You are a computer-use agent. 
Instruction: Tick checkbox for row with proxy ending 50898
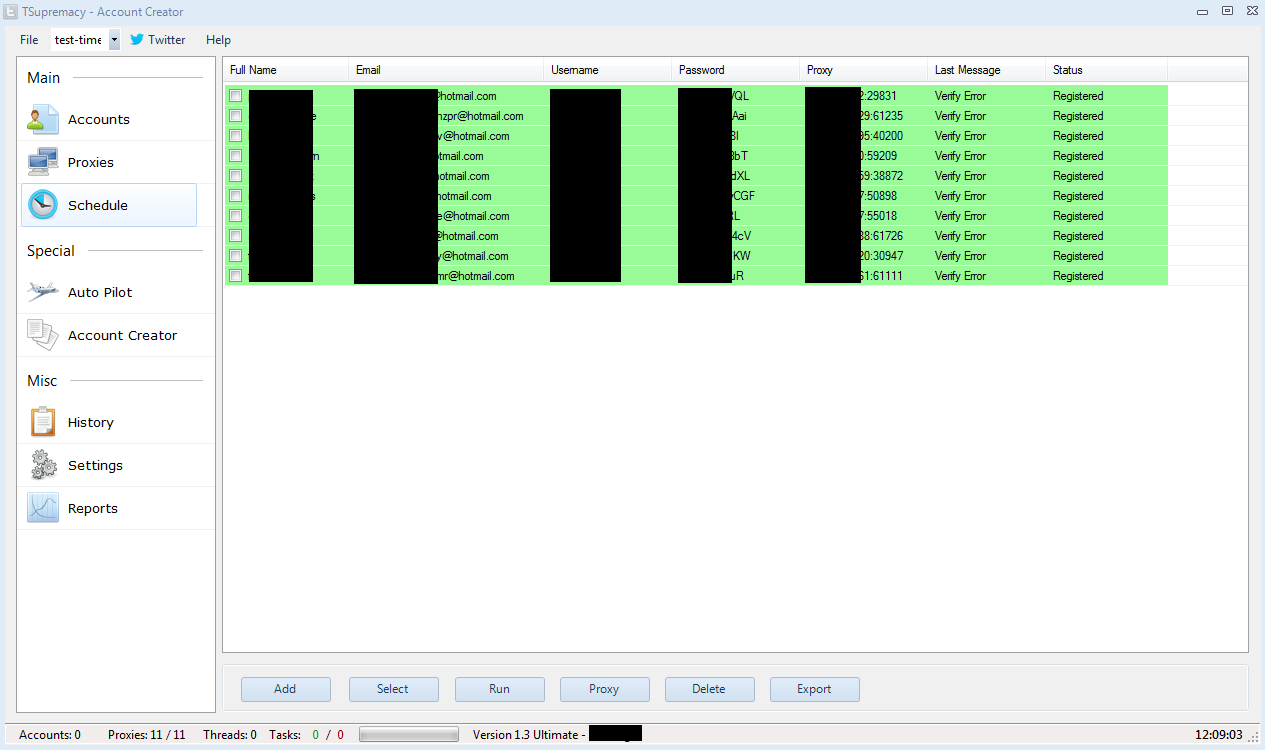[235, 196]
